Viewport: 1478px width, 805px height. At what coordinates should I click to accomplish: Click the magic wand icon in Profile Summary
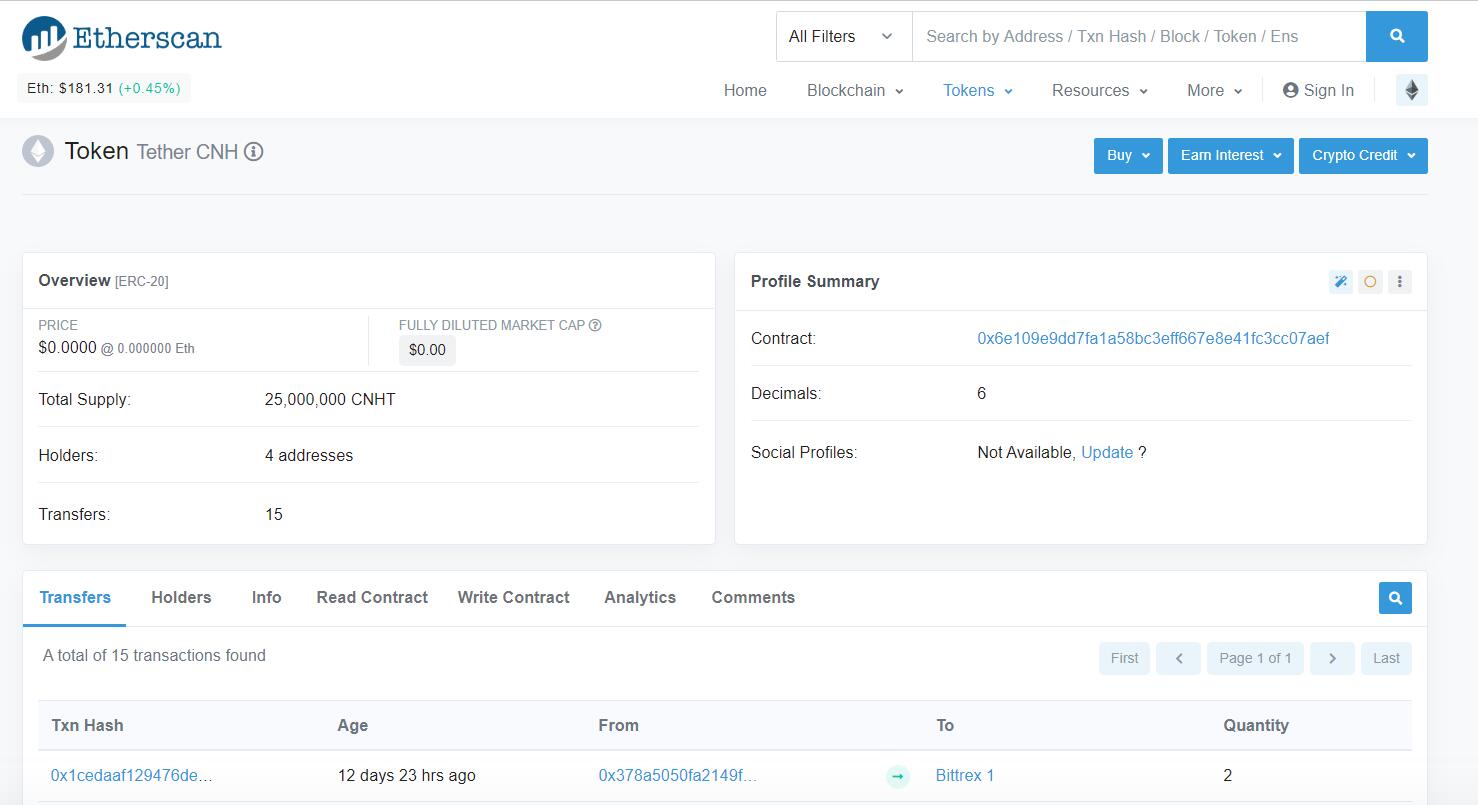(x=1340, y=282)
